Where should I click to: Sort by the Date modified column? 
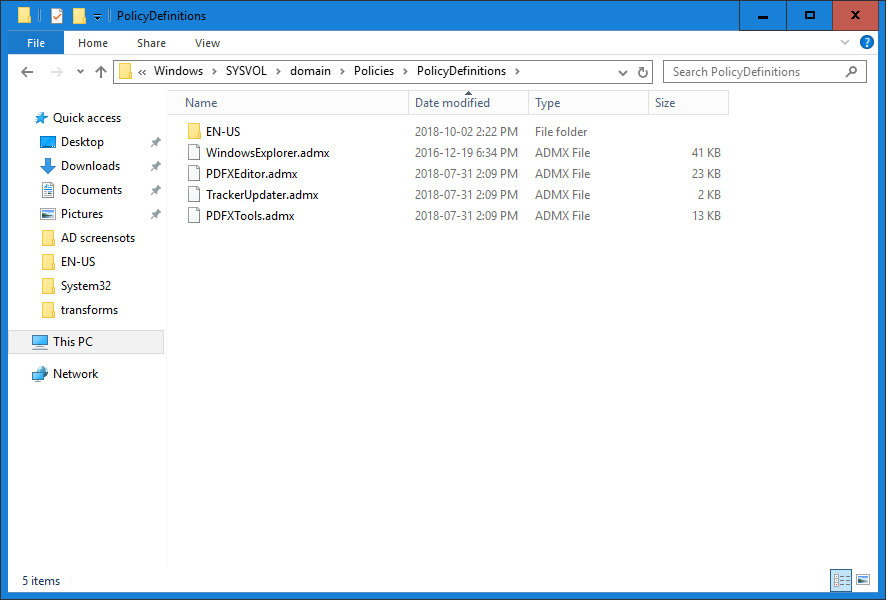[452, 103]
